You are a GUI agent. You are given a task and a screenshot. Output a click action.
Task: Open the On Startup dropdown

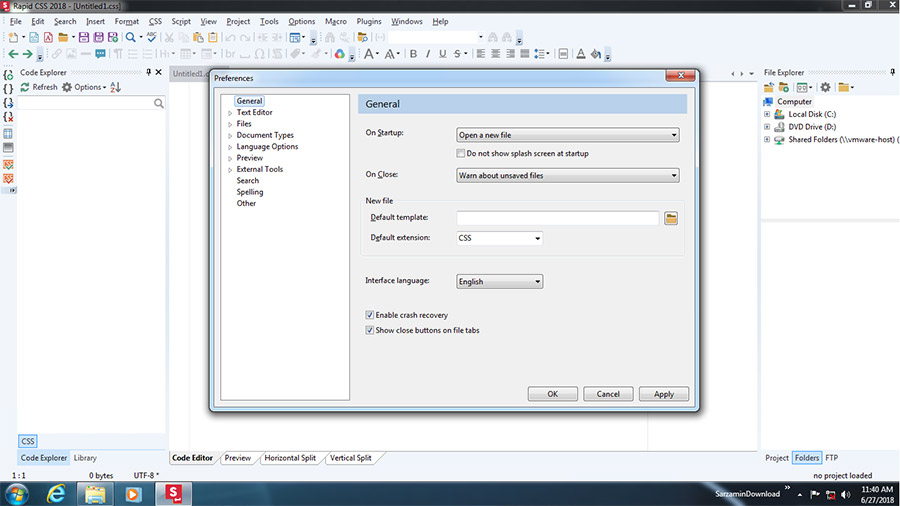(568, 135)
